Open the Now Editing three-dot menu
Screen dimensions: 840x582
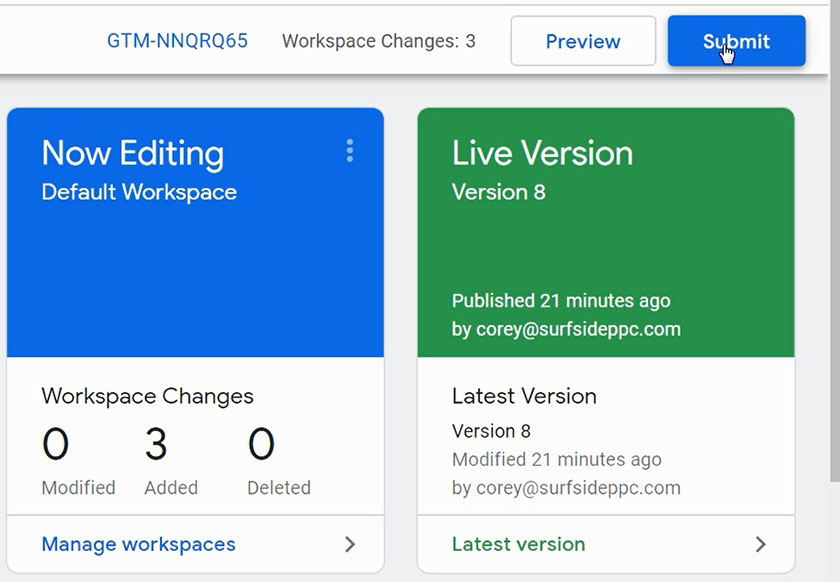[349, 150]
